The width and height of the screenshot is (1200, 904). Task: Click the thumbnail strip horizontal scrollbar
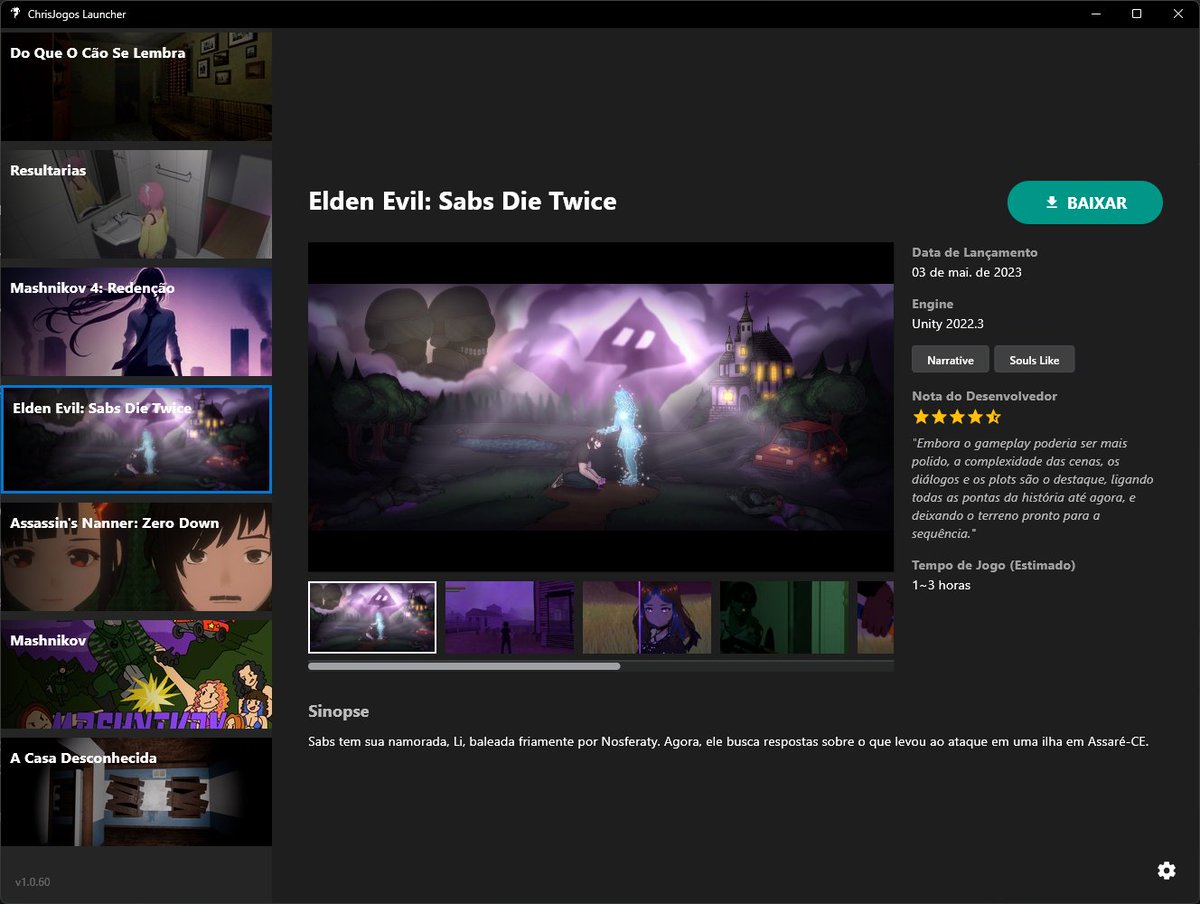(x=464, y=666)
